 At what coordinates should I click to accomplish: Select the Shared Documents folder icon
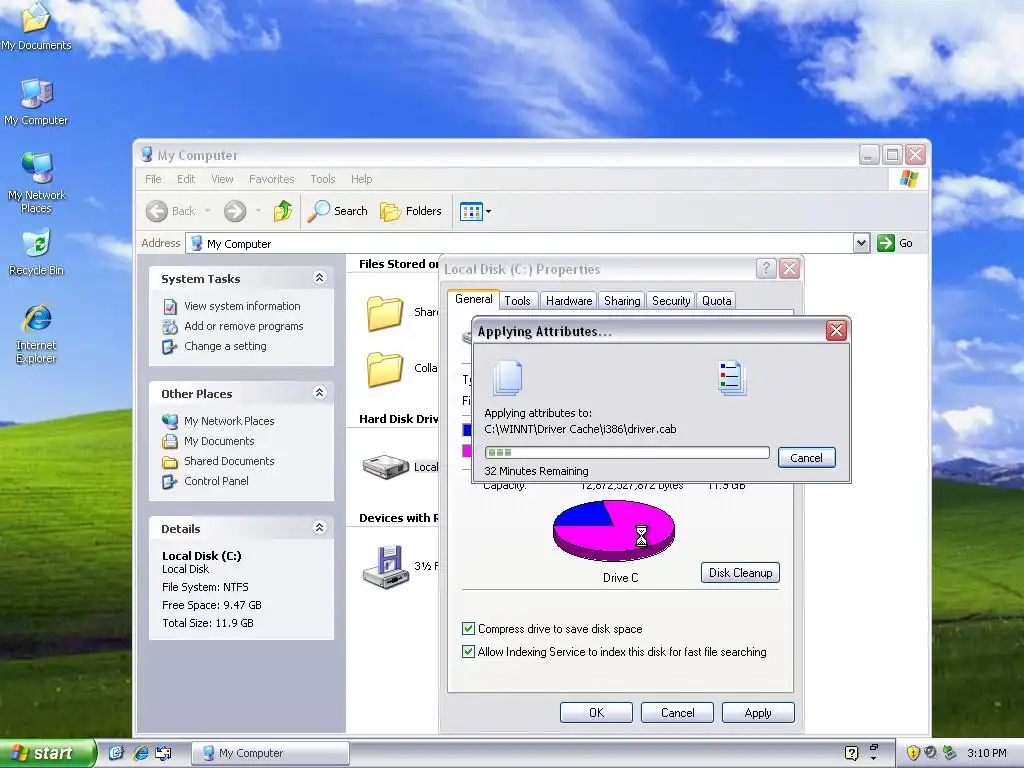pyautogui.click(x=385, y=312)
